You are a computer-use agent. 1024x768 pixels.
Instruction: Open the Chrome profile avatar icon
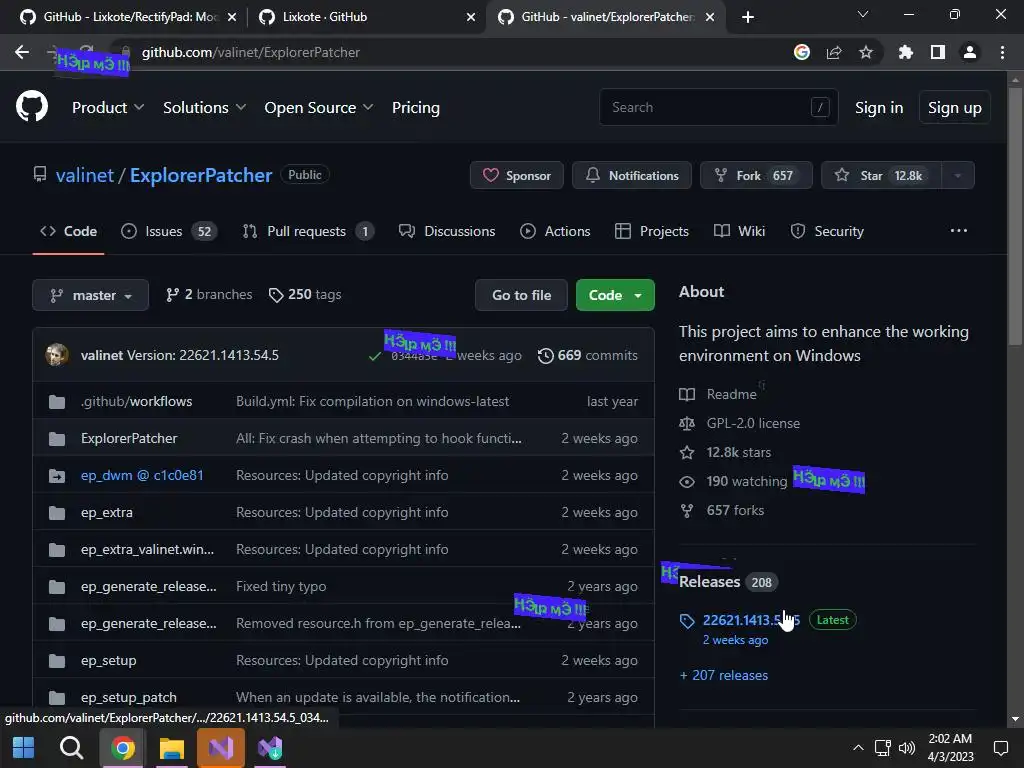click(x=970, y=52)
